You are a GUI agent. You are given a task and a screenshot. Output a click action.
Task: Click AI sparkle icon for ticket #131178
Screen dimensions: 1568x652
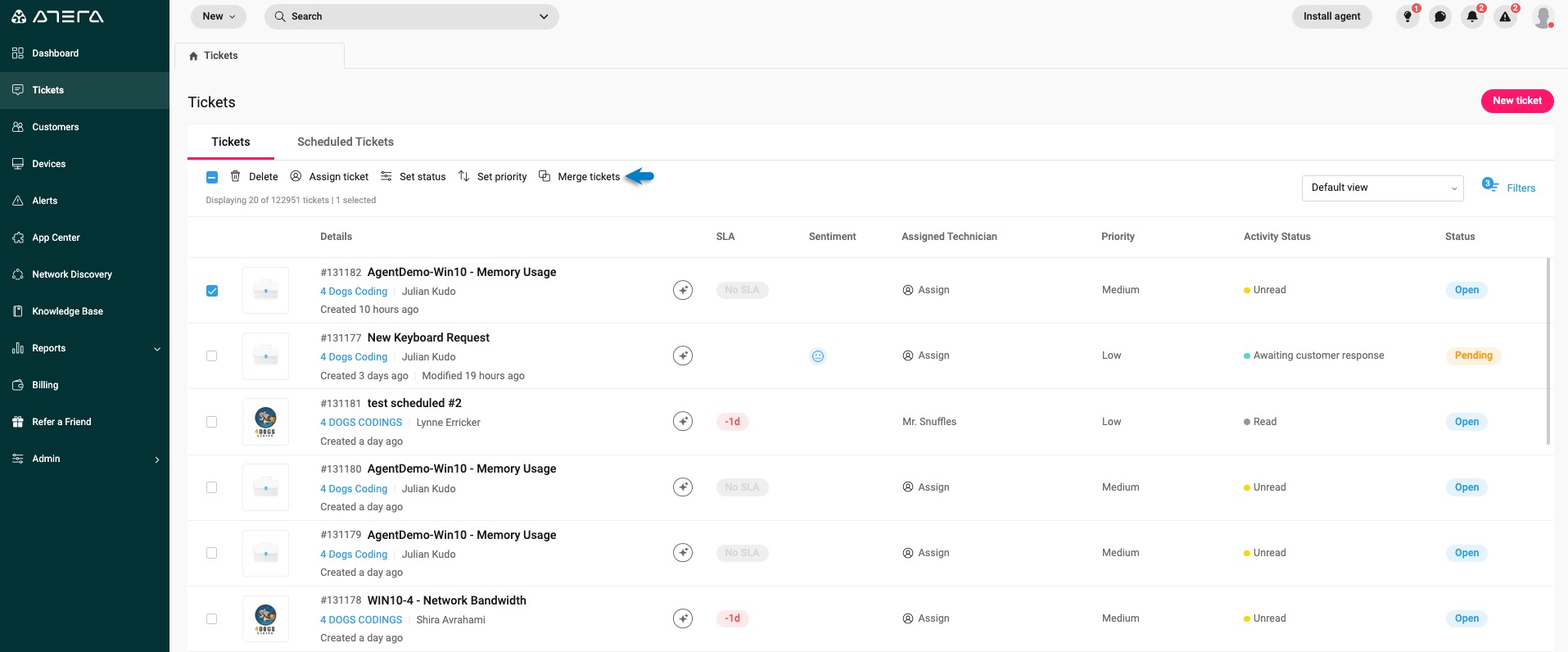coord(683,618)
